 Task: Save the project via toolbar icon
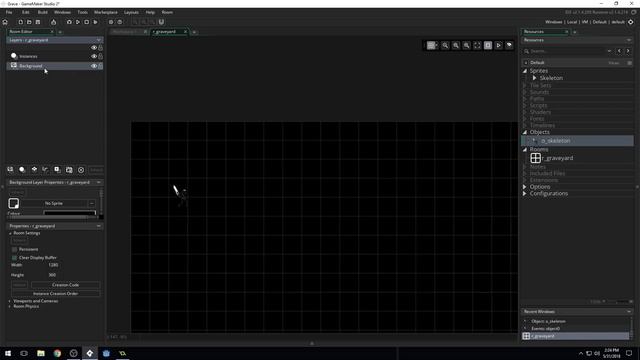(x=38, y=22)
